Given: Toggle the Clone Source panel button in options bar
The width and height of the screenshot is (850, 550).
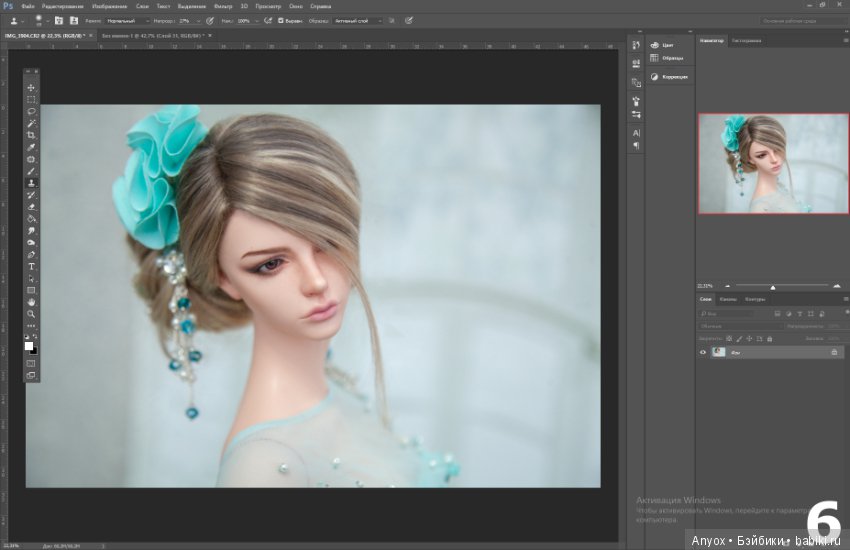Looking at the screenshot, I should (x=74, y=21).
